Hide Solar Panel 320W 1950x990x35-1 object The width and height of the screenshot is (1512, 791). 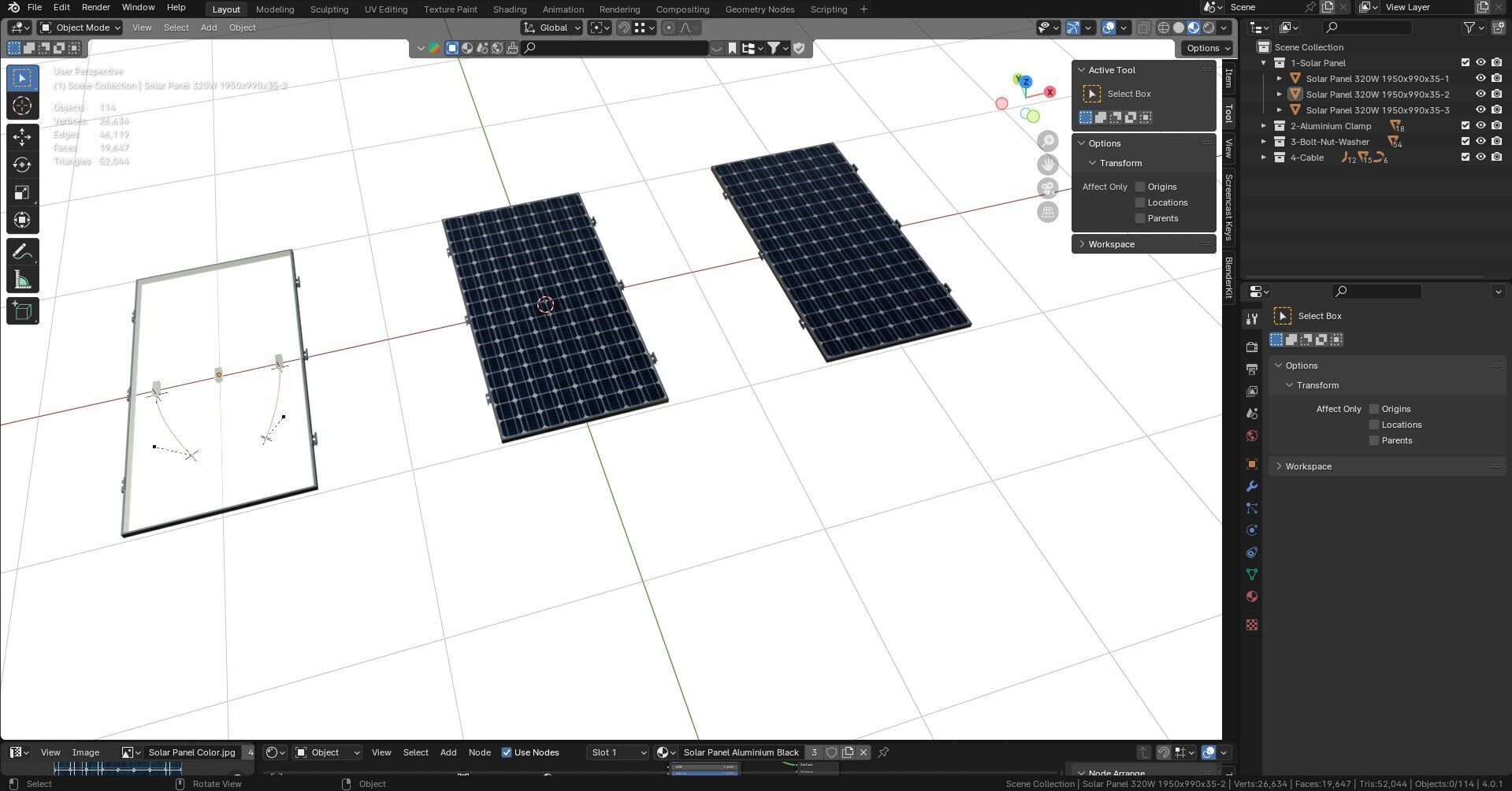[x=1480, y=78]
